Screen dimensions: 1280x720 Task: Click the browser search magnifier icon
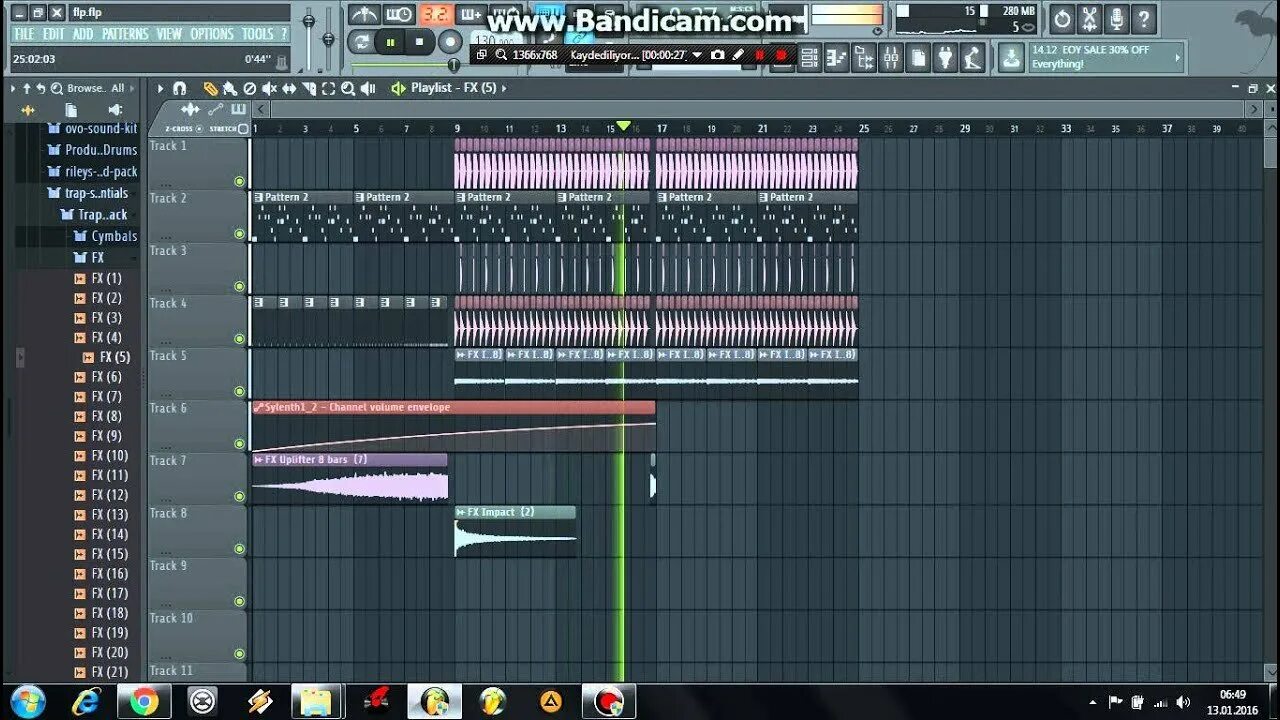point(56,88)
